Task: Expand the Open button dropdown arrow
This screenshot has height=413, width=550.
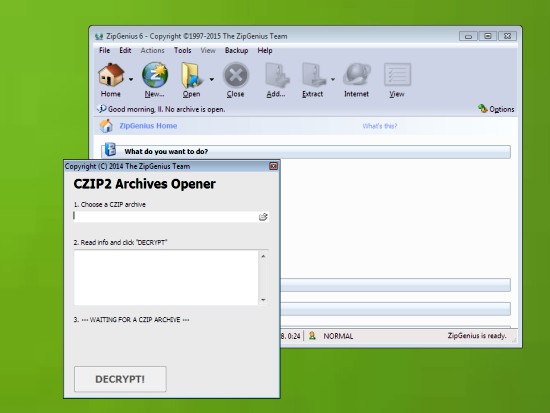Action: click(212, 80)
